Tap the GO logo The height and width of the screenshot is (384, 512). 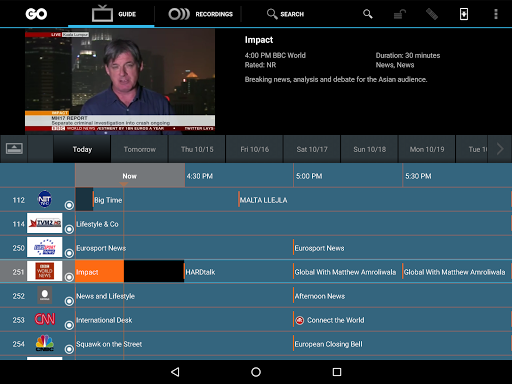pos(36,14)
